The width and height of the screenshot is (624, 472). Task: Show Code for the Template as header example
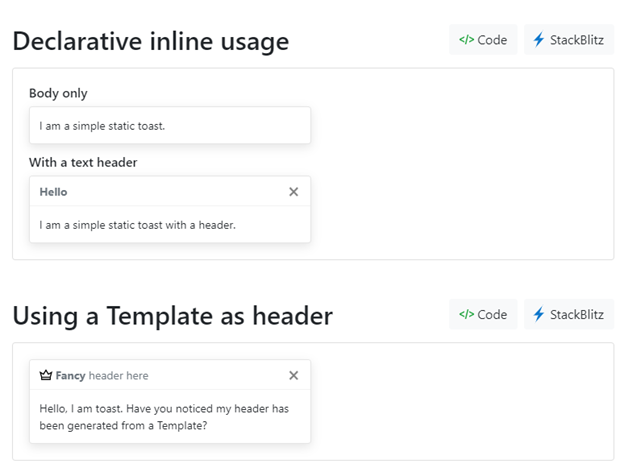[x=483, y=314]
